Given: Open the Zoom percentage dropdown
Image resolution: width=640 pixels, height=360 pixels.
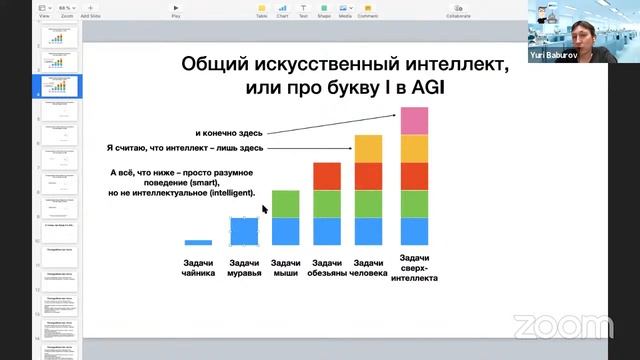Looking at the screenshot, I should (x=67, y=11).
